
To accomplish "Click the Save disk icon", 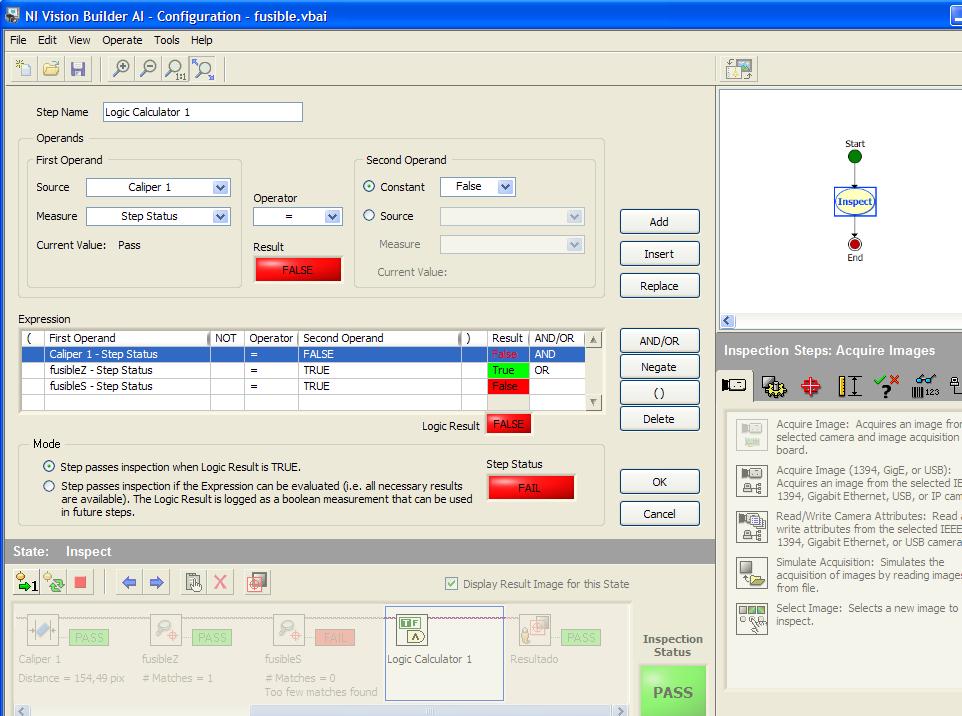I will click(x=78, y=69).
